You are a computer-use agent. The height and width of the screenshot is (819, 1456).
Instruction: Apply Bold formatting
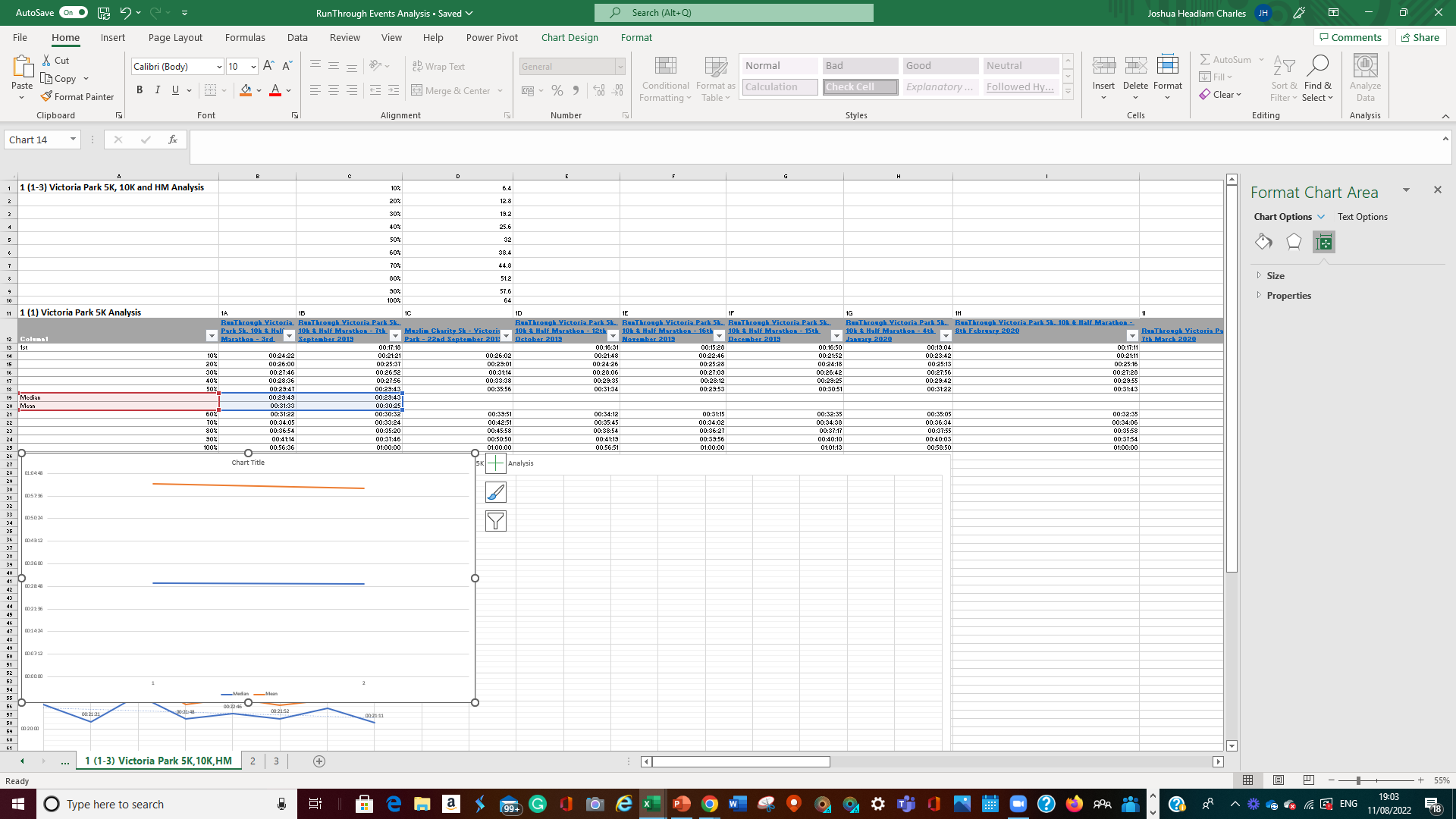(x=140, y=90)
